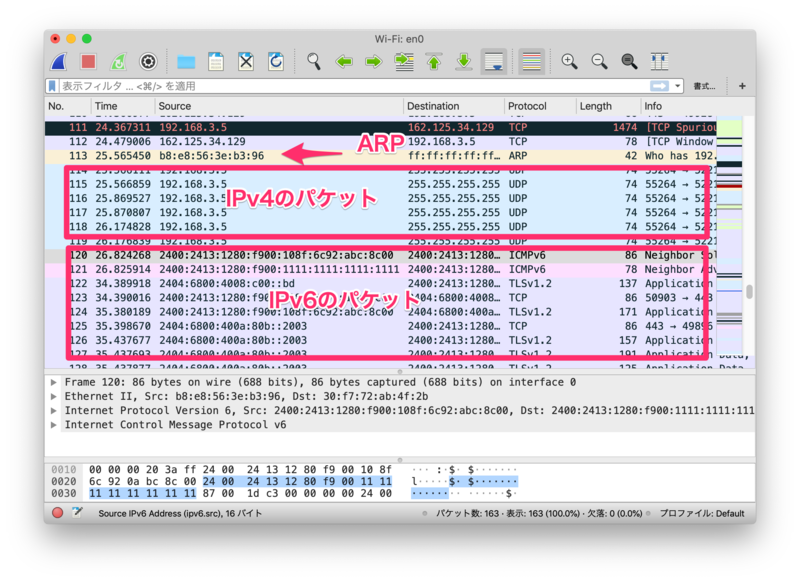Viewport: 800px width, 582px height.
Task: Open a capture file with the folder icon
Action: coord(186,62)
